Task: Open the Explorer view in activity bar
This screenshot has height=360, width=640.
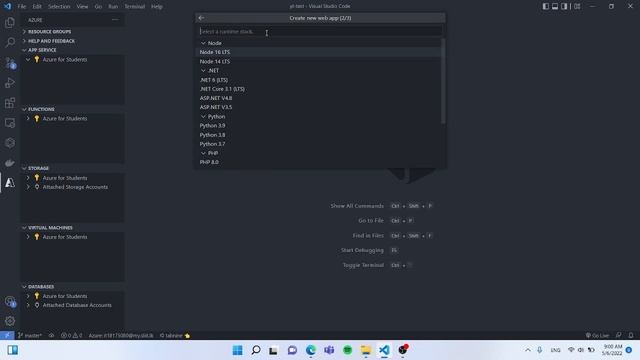Action: coord(10,22)
